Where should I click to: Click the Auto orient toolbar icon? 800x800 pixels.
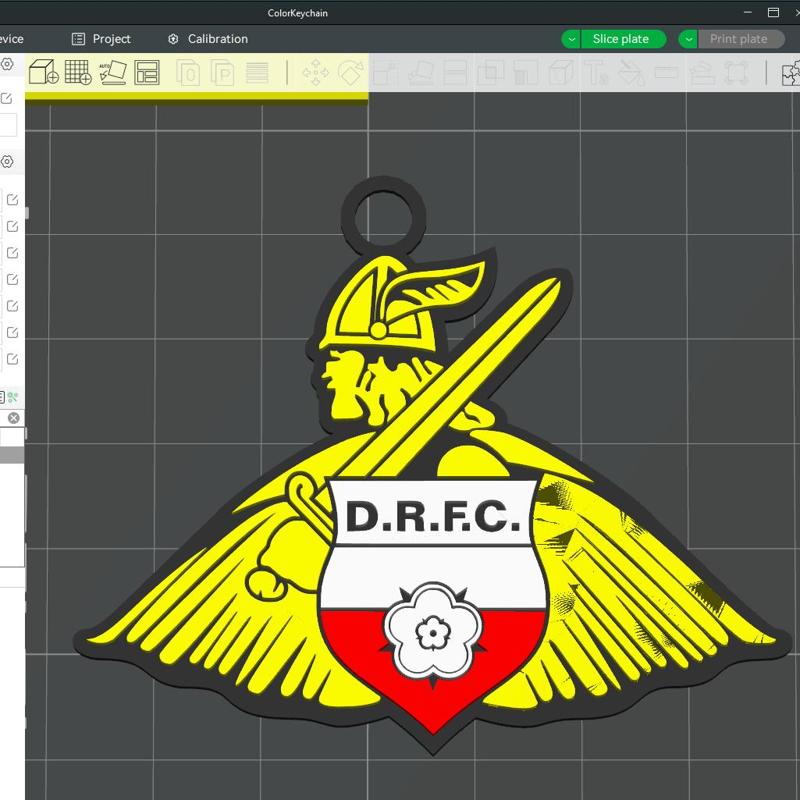coord(113,72)
